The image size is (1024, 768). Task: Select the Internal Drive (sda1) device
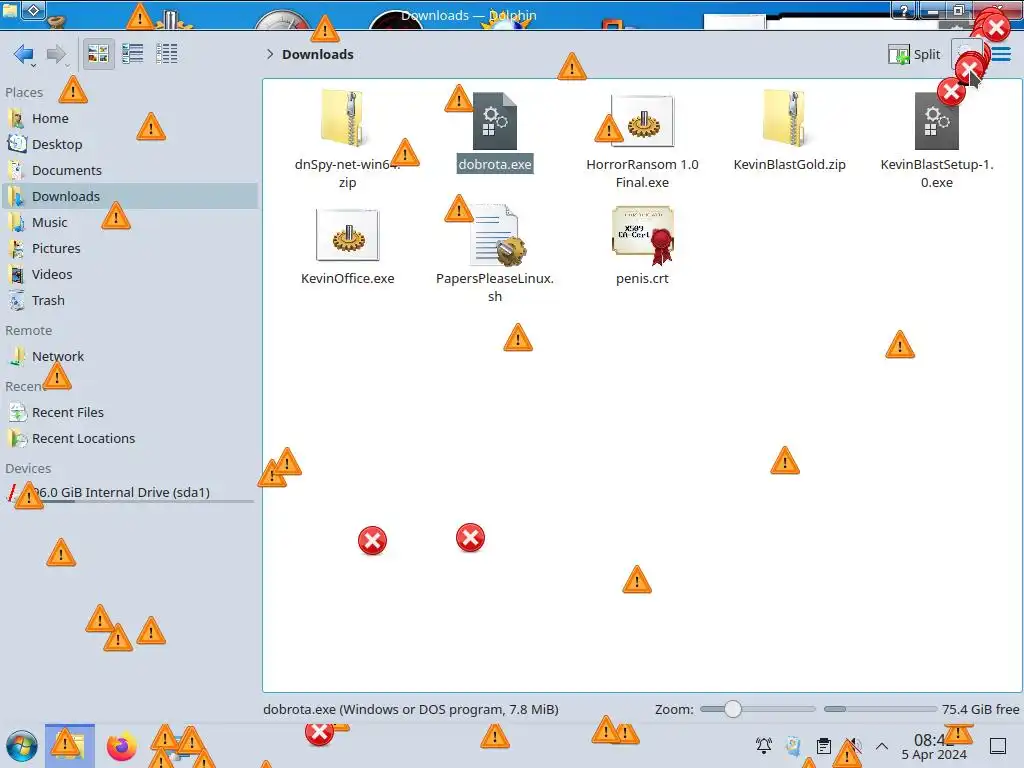(129, 492)
